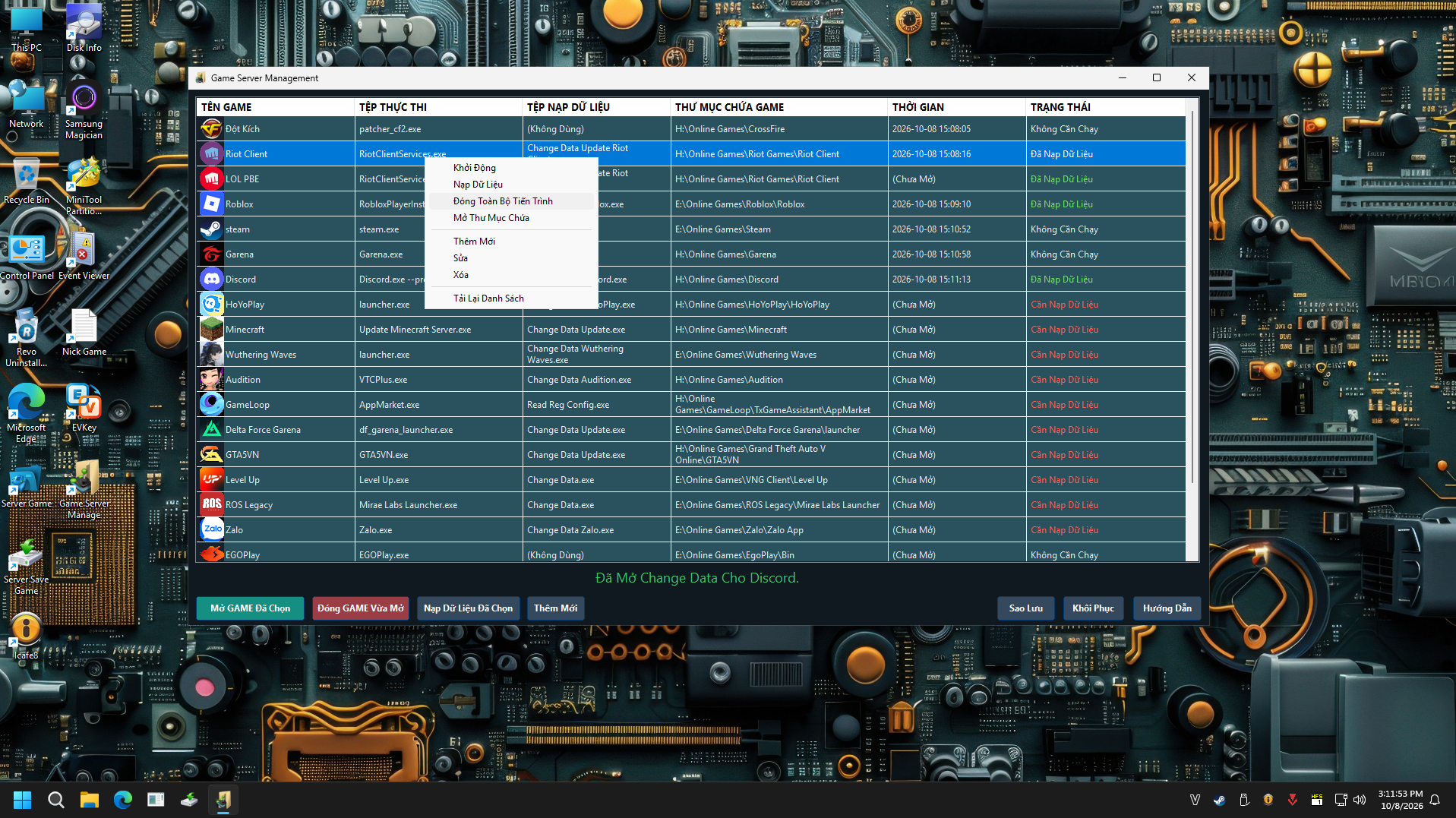Select the EVKey desktop icon
Image resolution: width=1456 pixels, height=818 pixels.
(84, 409)
